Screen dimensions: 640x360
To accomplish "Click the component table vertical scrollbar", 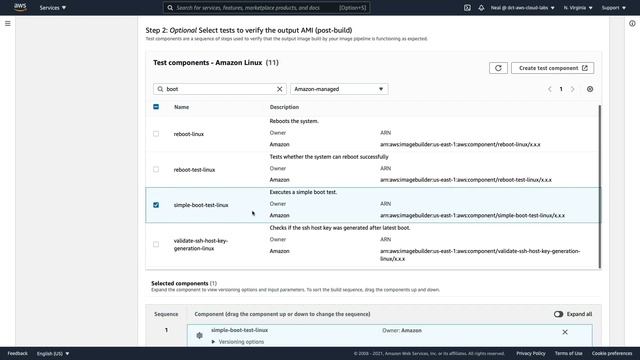I will coord(600,187).
